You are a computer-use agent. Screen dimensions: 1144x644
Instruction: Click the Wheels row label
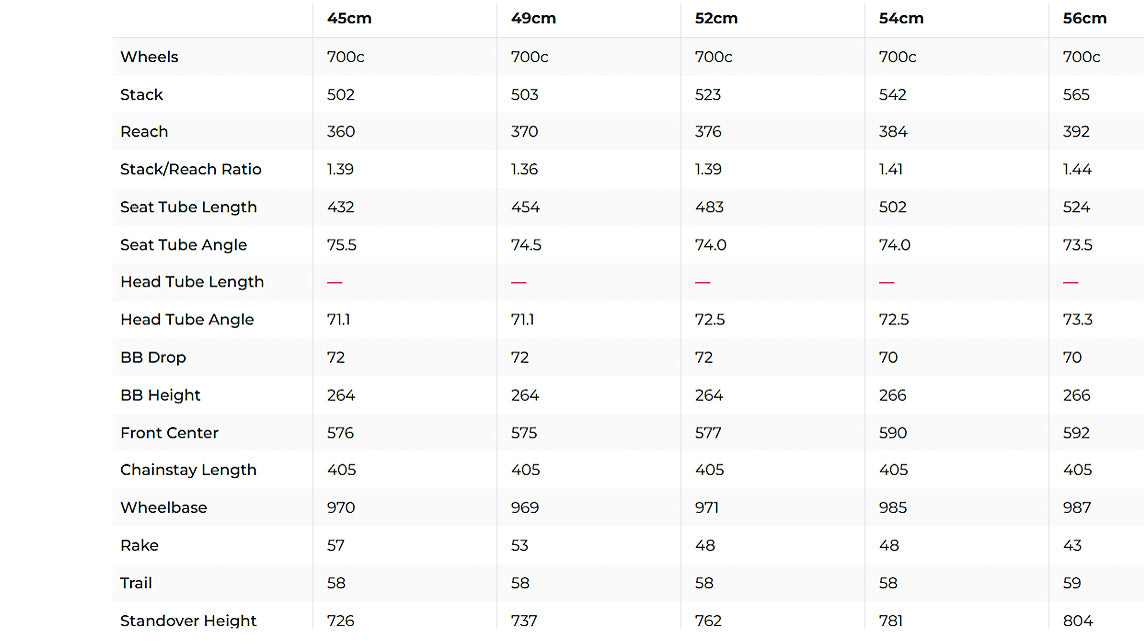point(149,57)
